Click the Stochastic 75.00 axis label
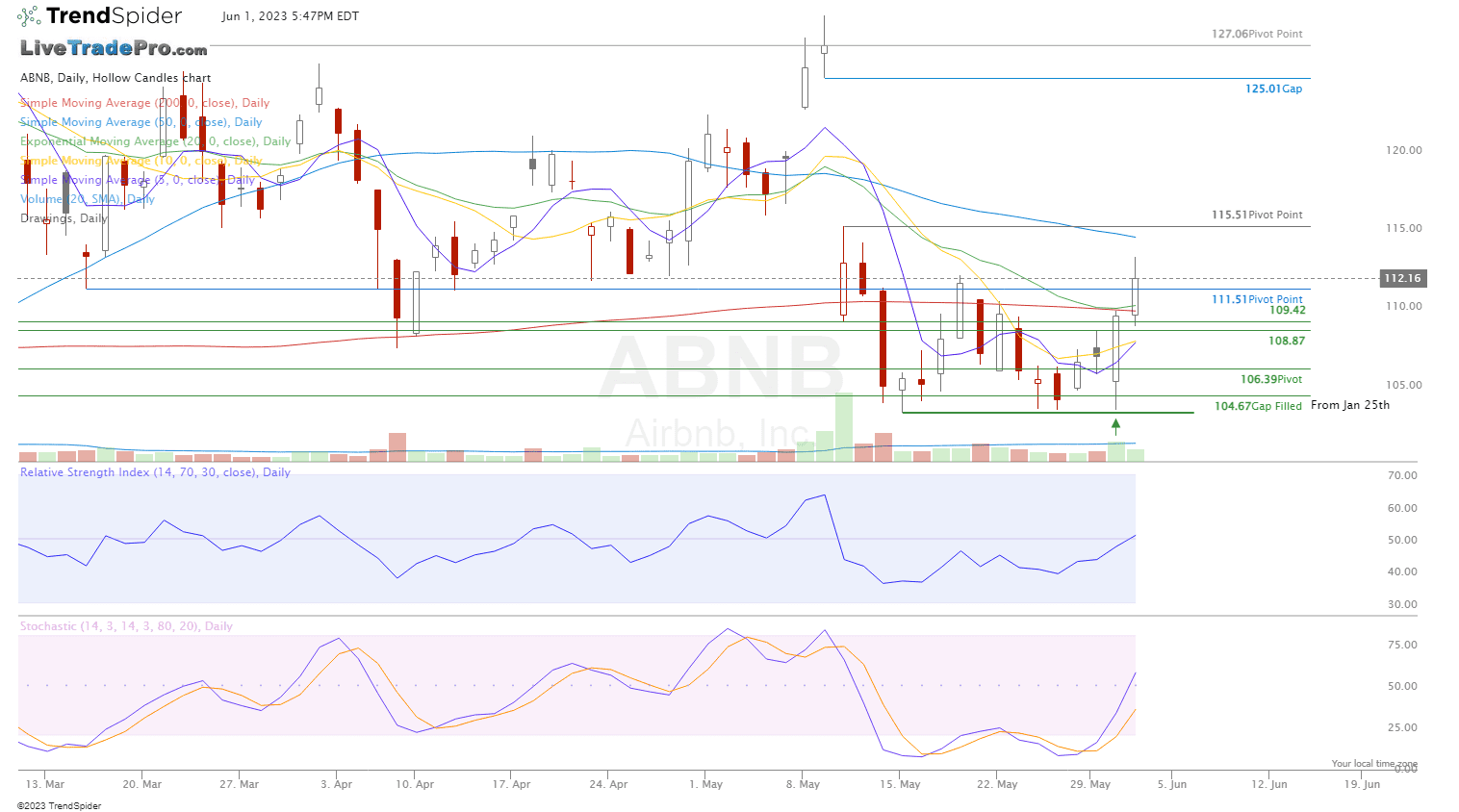The height and width of the screenshot is (812, 1459). [1402, 645]
